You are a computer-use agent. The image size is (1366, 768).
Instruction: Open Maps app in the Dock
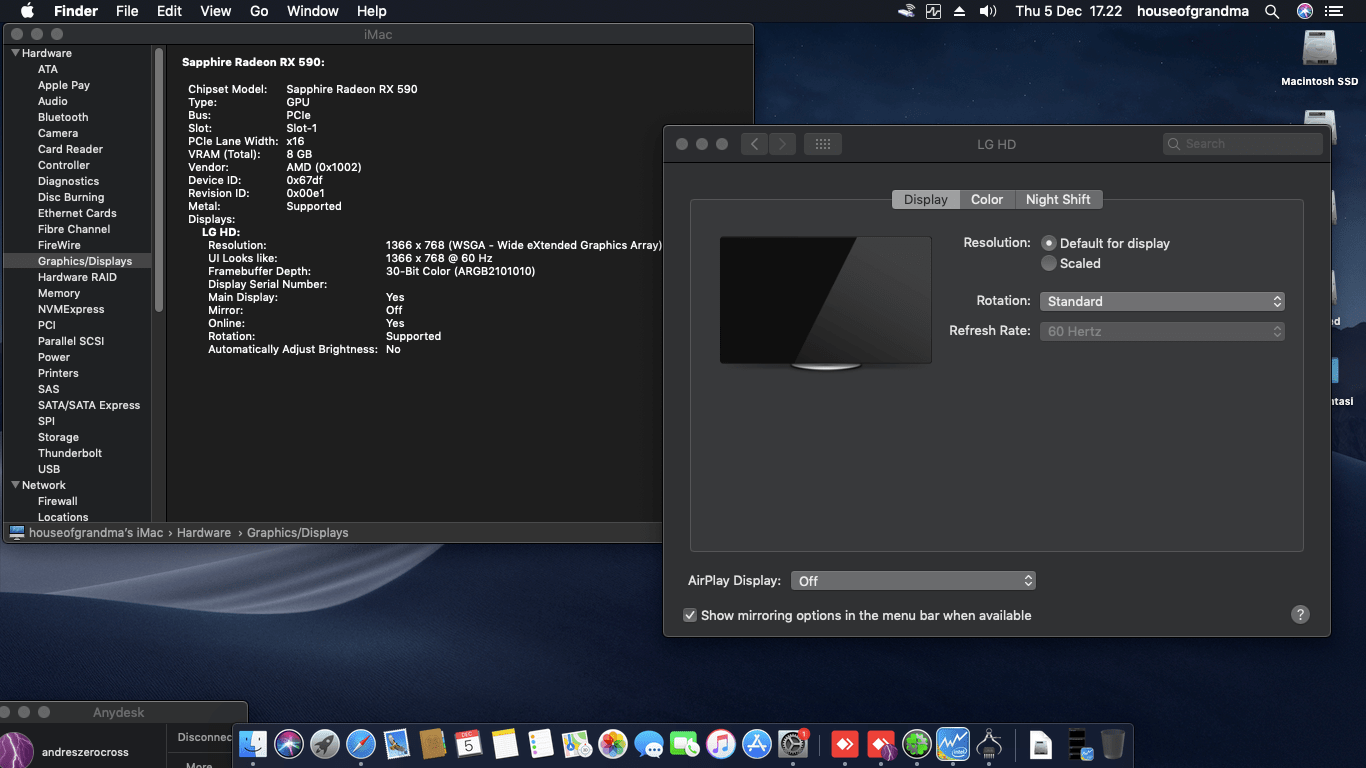tap(577, 744)
